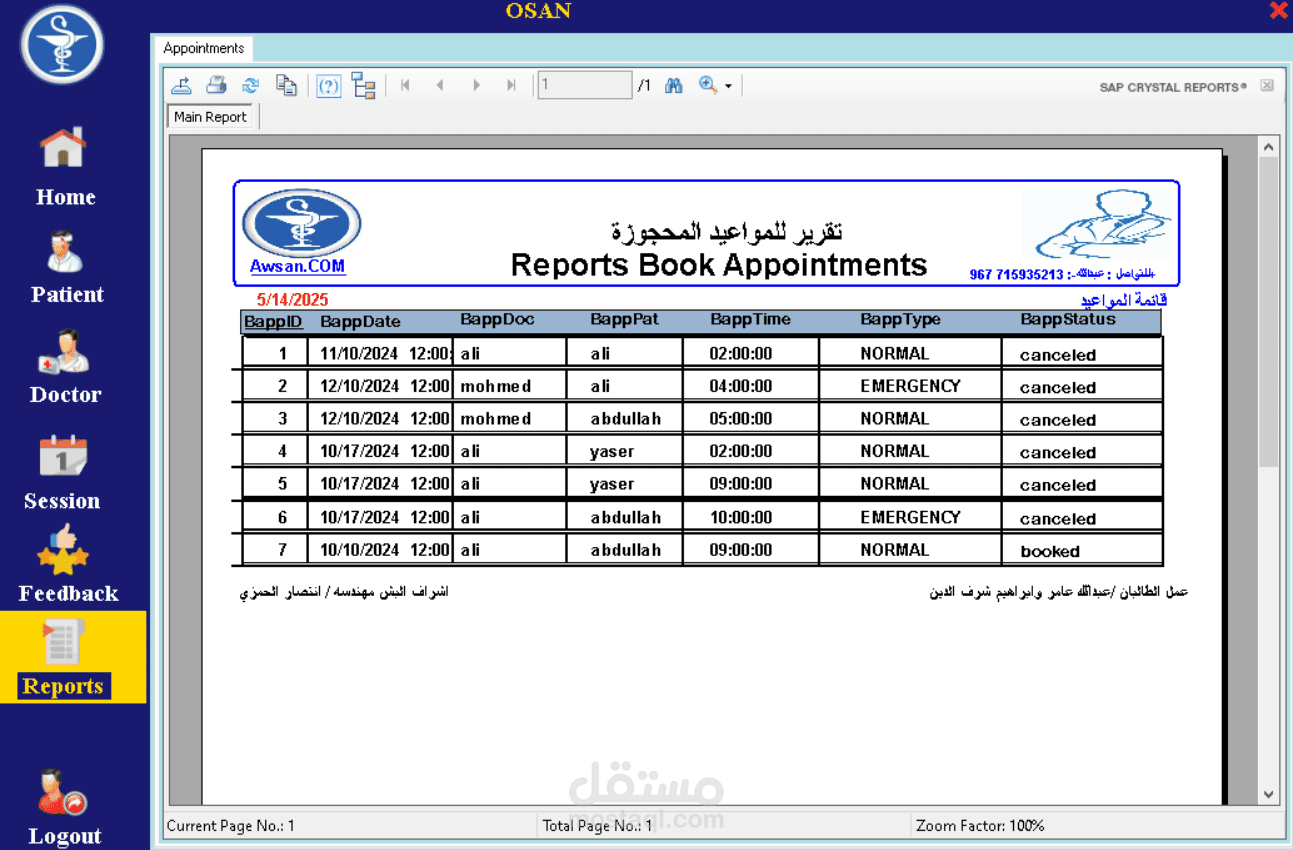Click the scrollbar down arrow
Screen dimensions: 1293x850
tap(1269, 795)
